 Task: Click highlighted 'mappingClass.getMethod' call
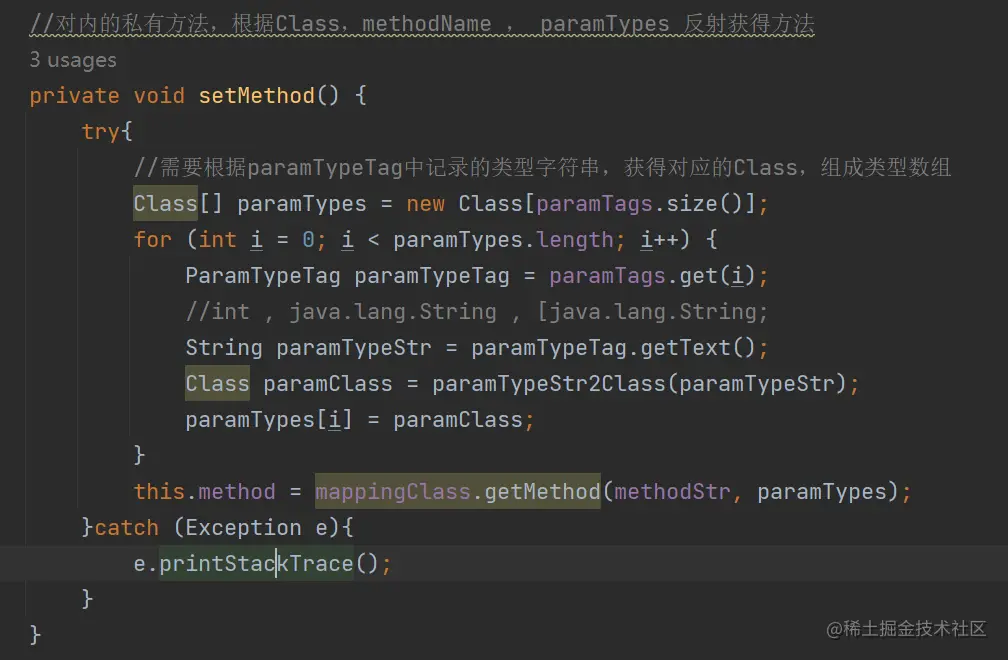point(458,492)
